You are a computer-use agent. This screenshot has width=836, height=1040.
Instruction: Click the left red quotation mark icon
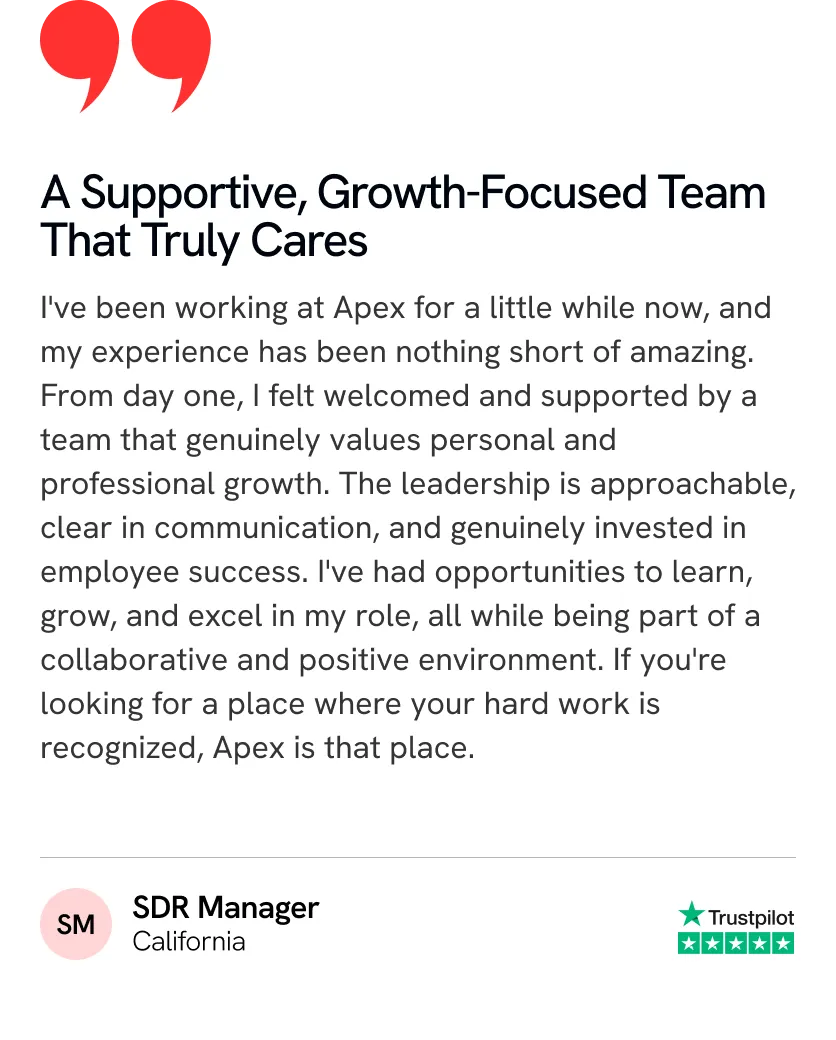[80, 56]
